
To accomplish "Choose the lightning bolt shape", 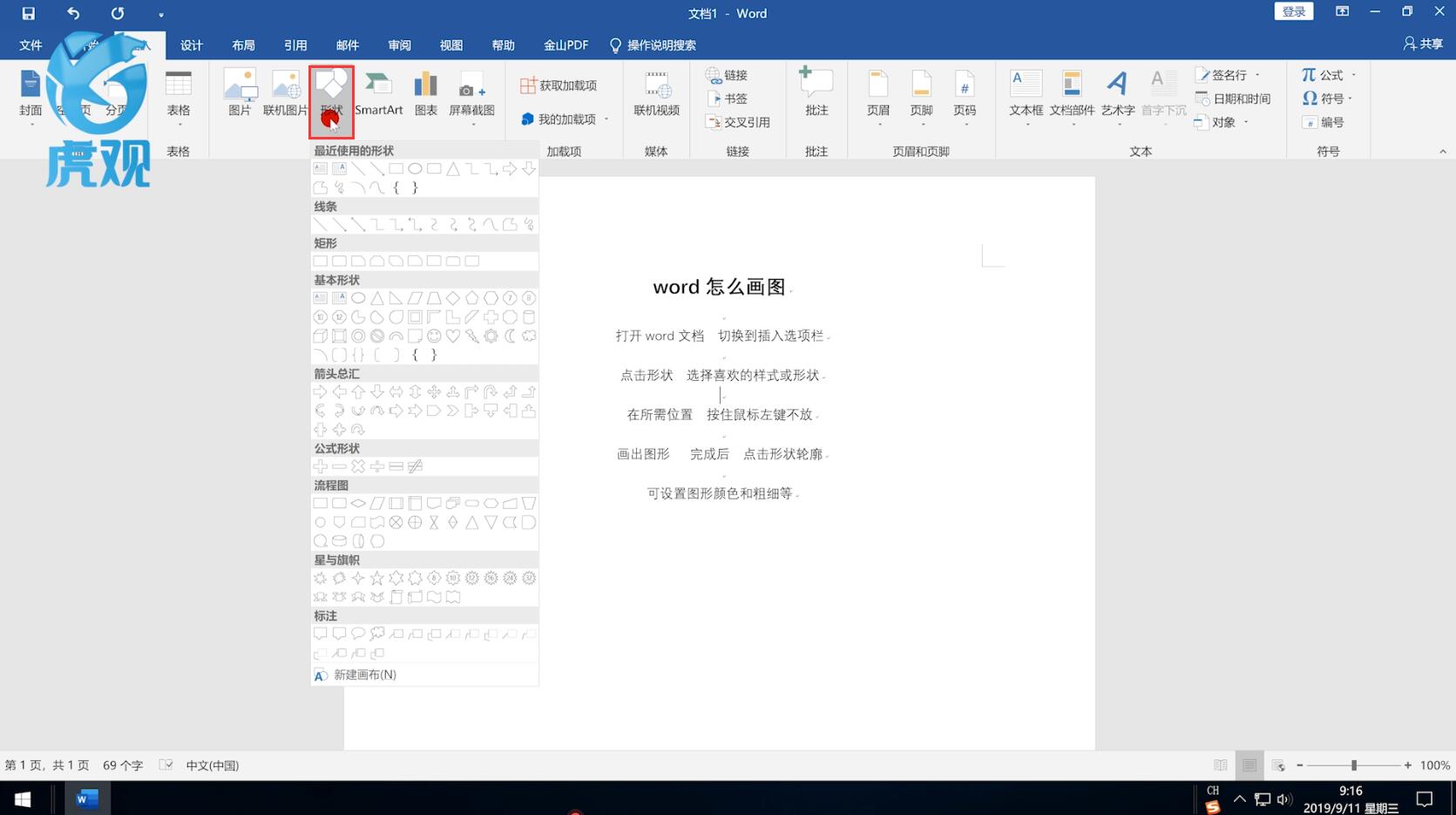I will click(x=472, y=336).
